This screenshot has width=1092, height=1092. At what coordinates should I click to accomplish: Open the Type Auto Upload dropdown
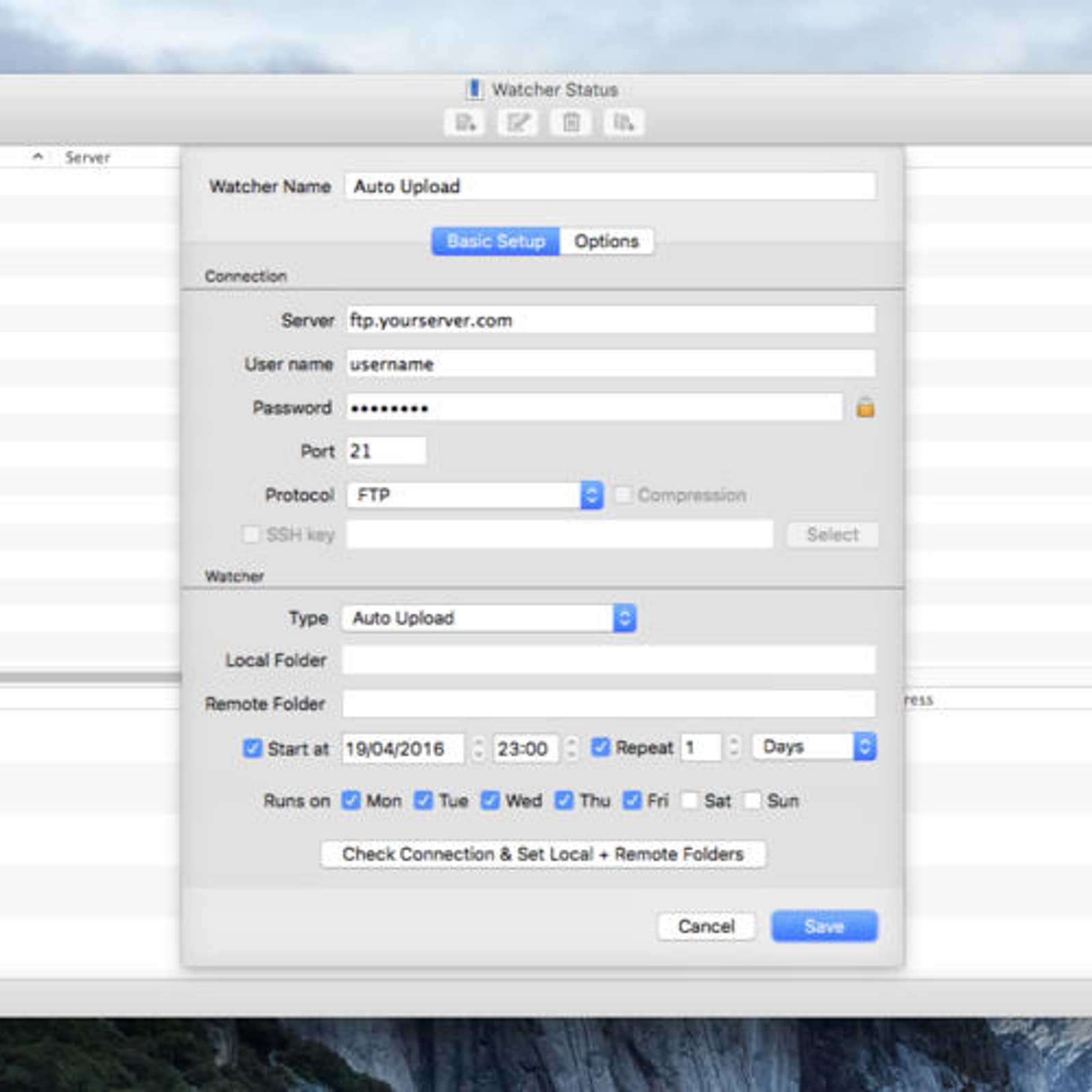click(x=489, y=618)
